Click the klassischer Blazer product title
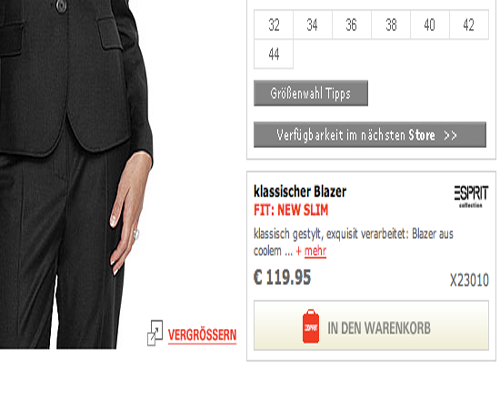The height and width of the screenshot is (400, 500). pyautogui.click(x=300, y=192)
